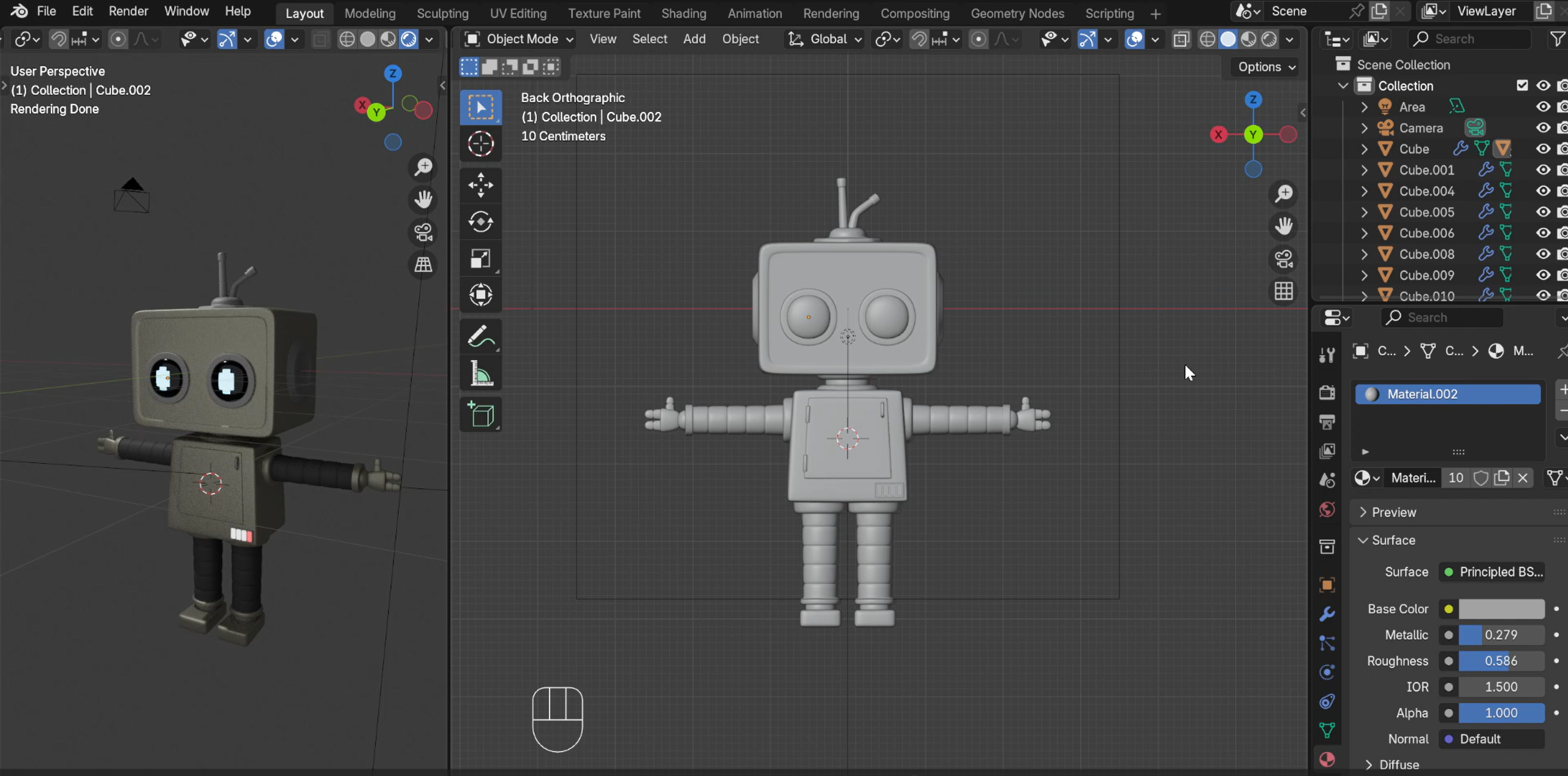This screenshot has width=1568, height=776.
Task: Click the Base Color swatch
Action: coord(1501,609)
